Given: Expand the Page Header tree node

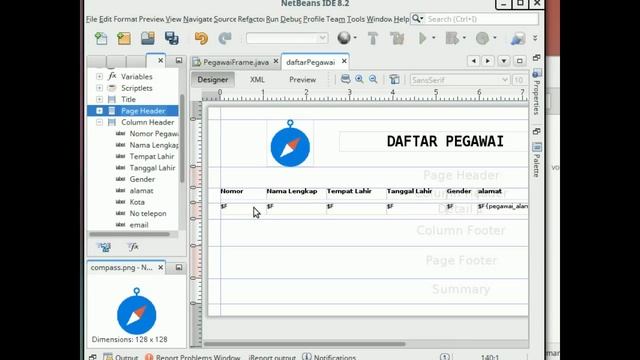Looking at the screenshot, I should (99, 111).
